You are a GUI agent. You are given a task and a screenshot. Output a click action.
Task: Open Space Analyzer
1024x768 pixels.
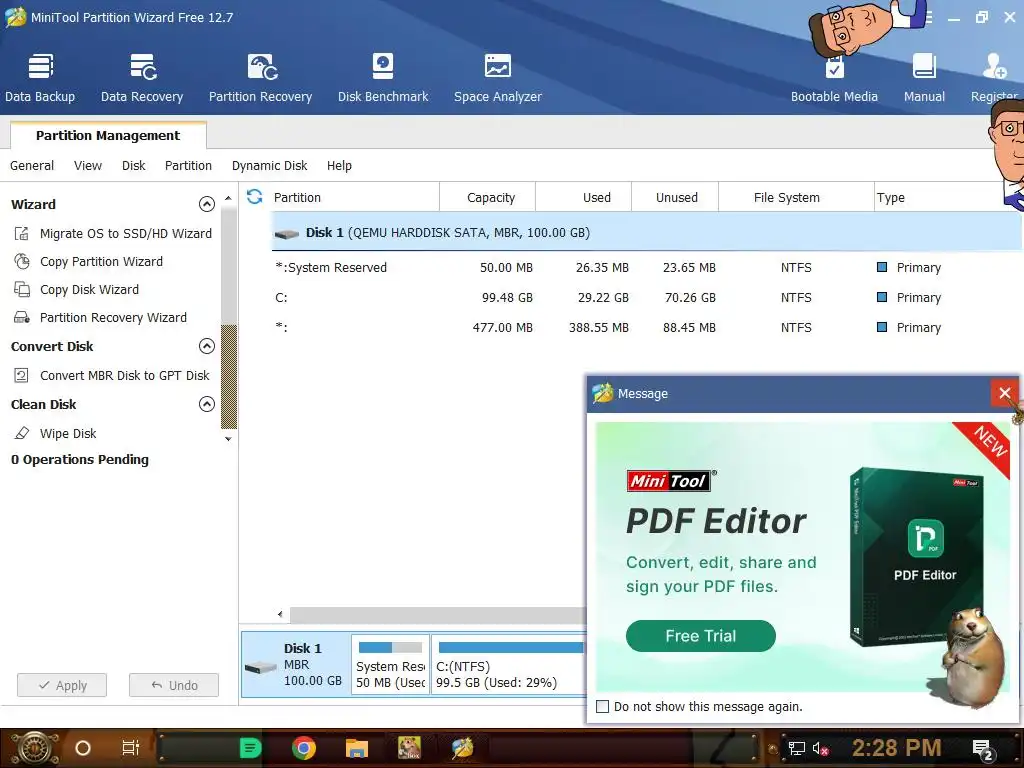[x=498, y=78]
